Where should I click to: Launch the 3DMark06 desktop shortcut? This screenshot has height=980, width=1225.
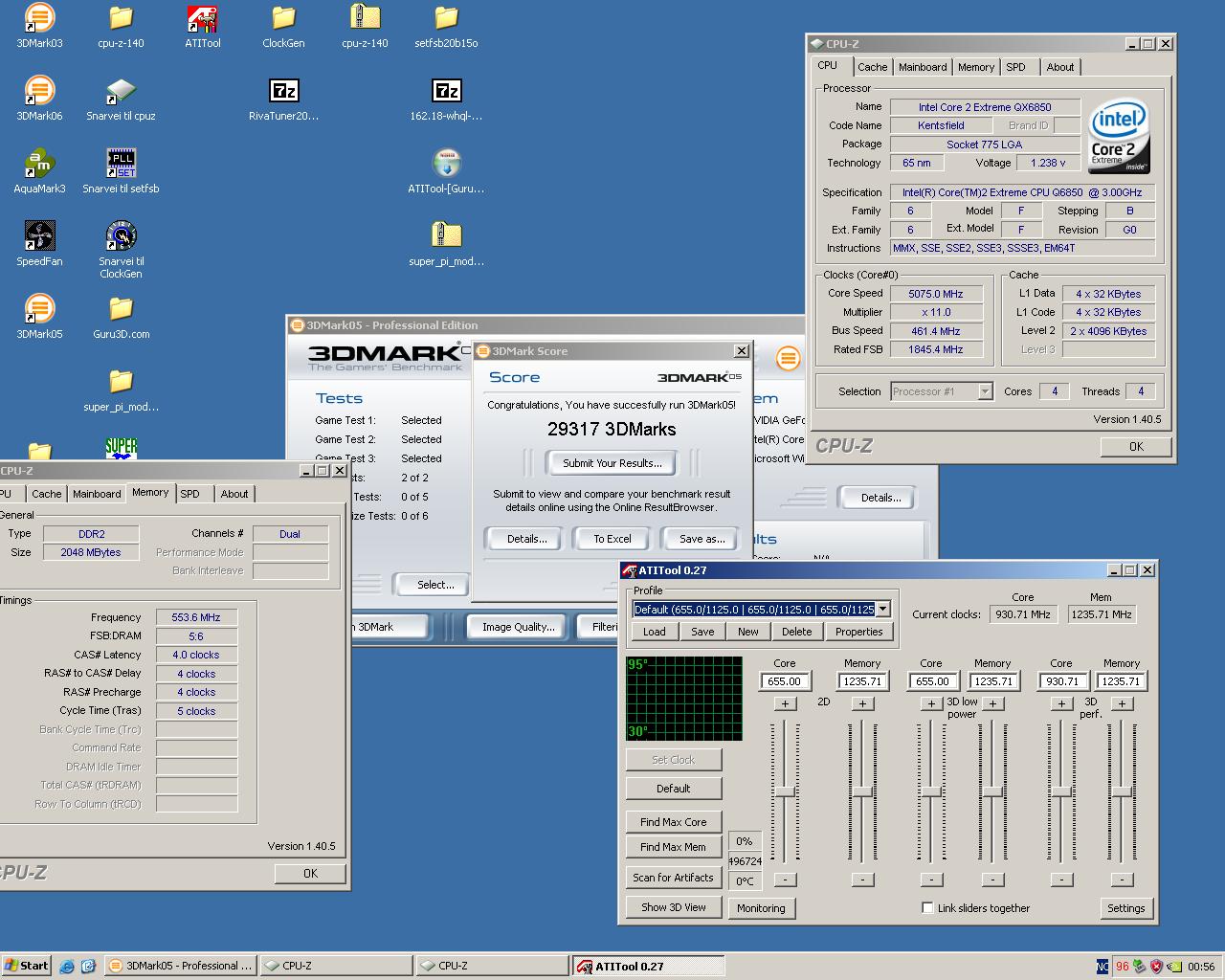pyautogui.click(x=39, y=99)
